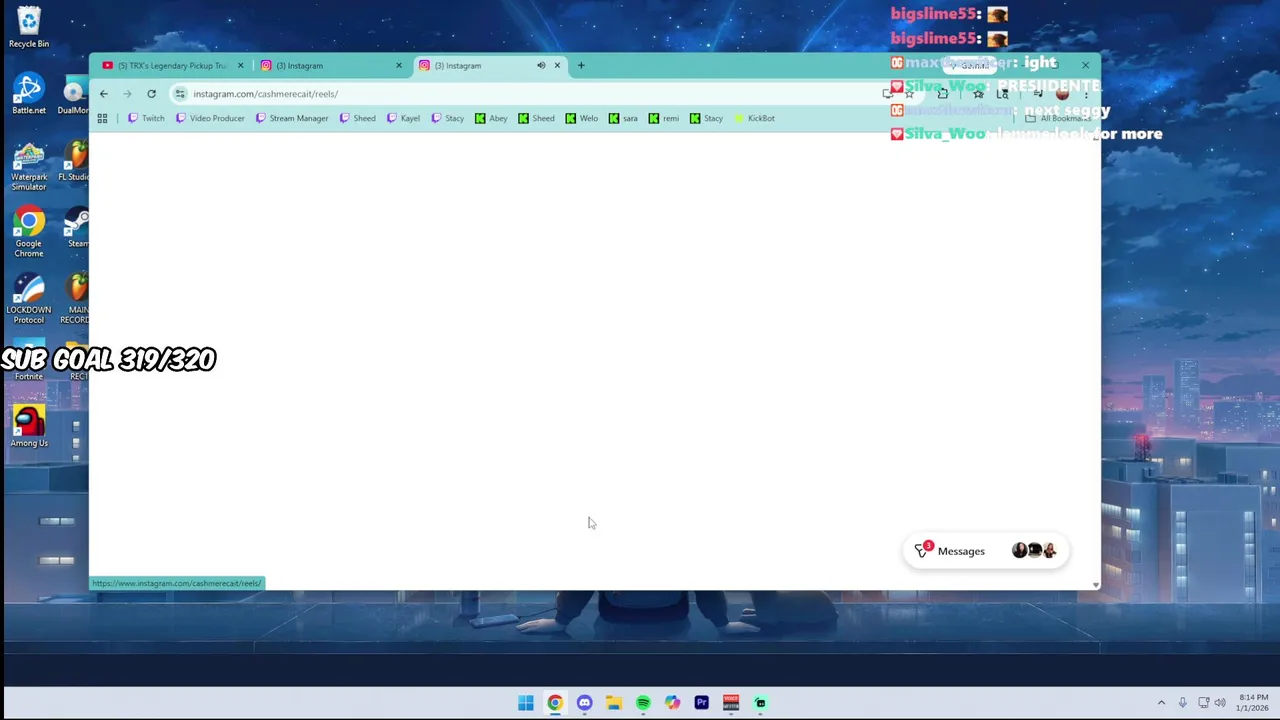Open the green robot app in taskbar
Screen dimensions: 1280x720
[x=760, y=703]
